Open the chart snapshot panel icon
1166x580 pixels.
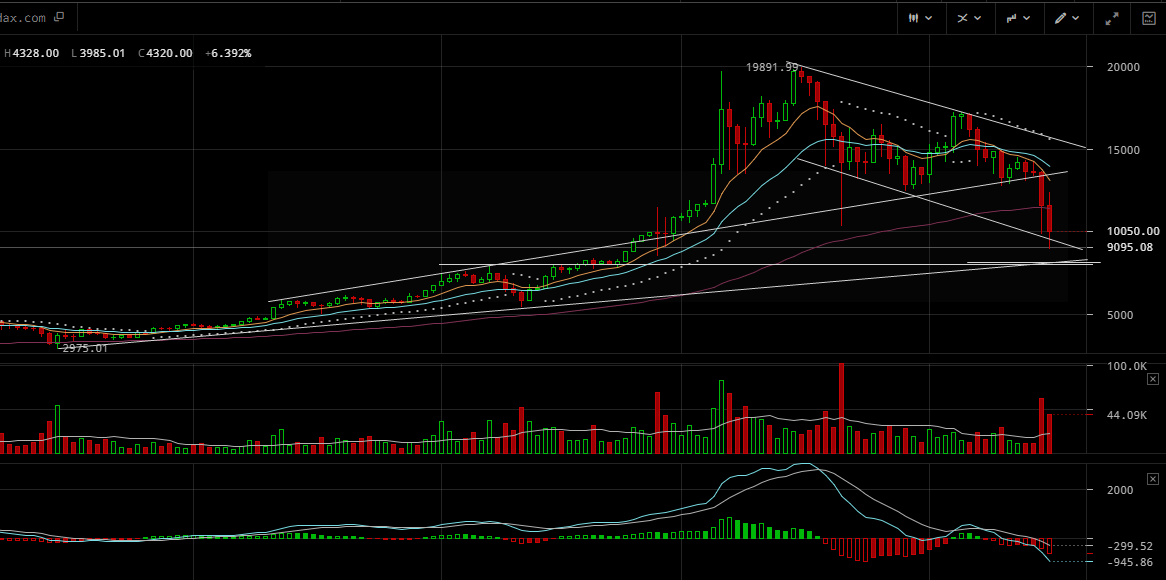[1148, 18]
